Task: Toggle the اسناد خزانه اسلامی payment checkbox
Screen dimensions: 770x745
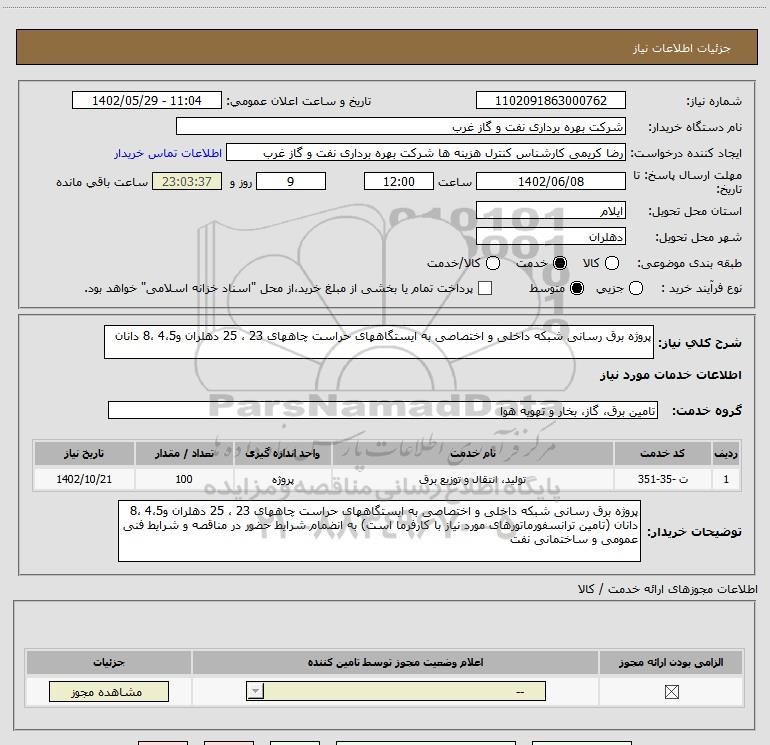Action: click(x=485, y=288)
